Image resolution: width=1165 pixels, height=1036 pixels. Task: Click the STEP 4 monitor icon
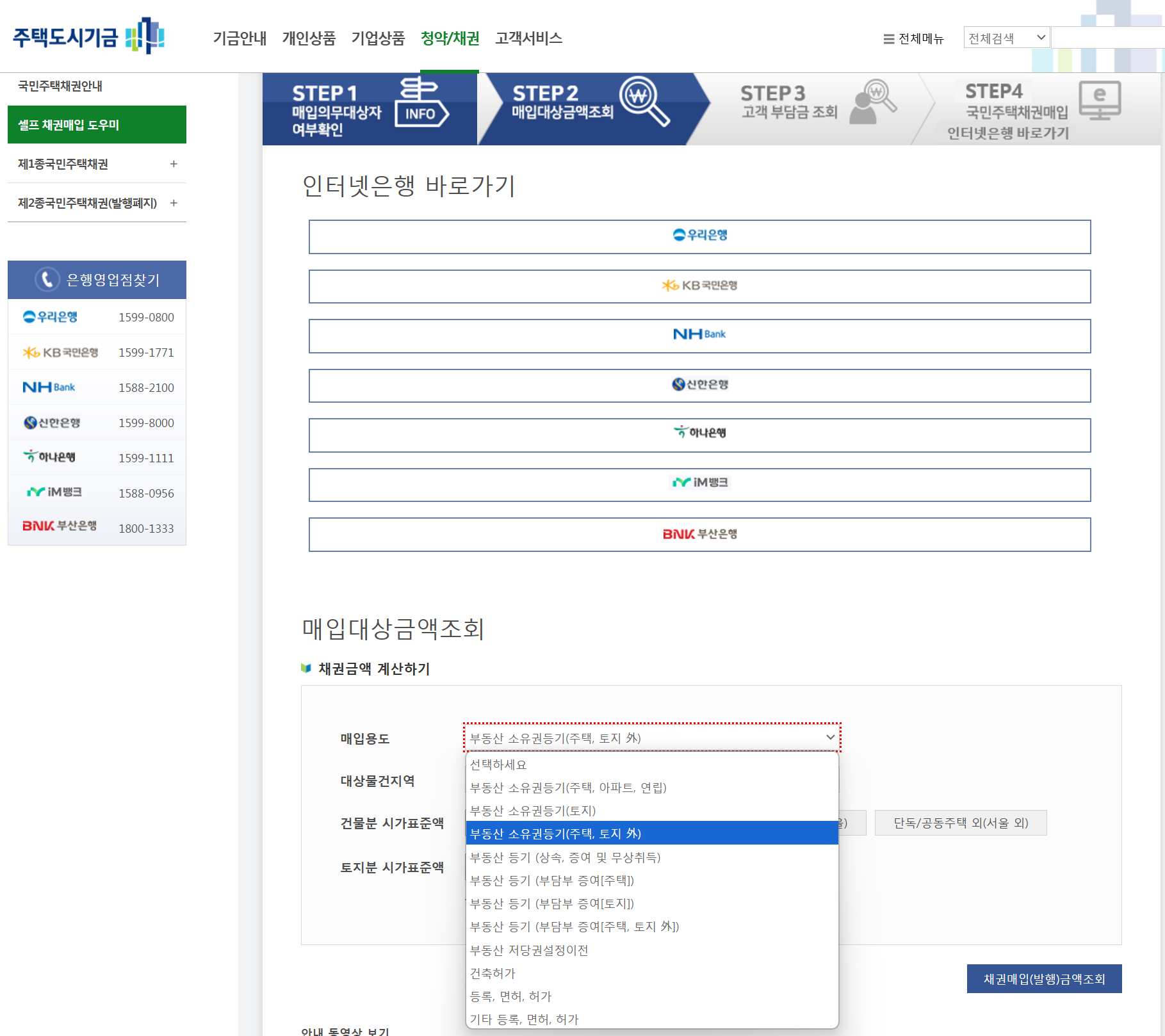pyautogui.click(x=1100, y=100)
